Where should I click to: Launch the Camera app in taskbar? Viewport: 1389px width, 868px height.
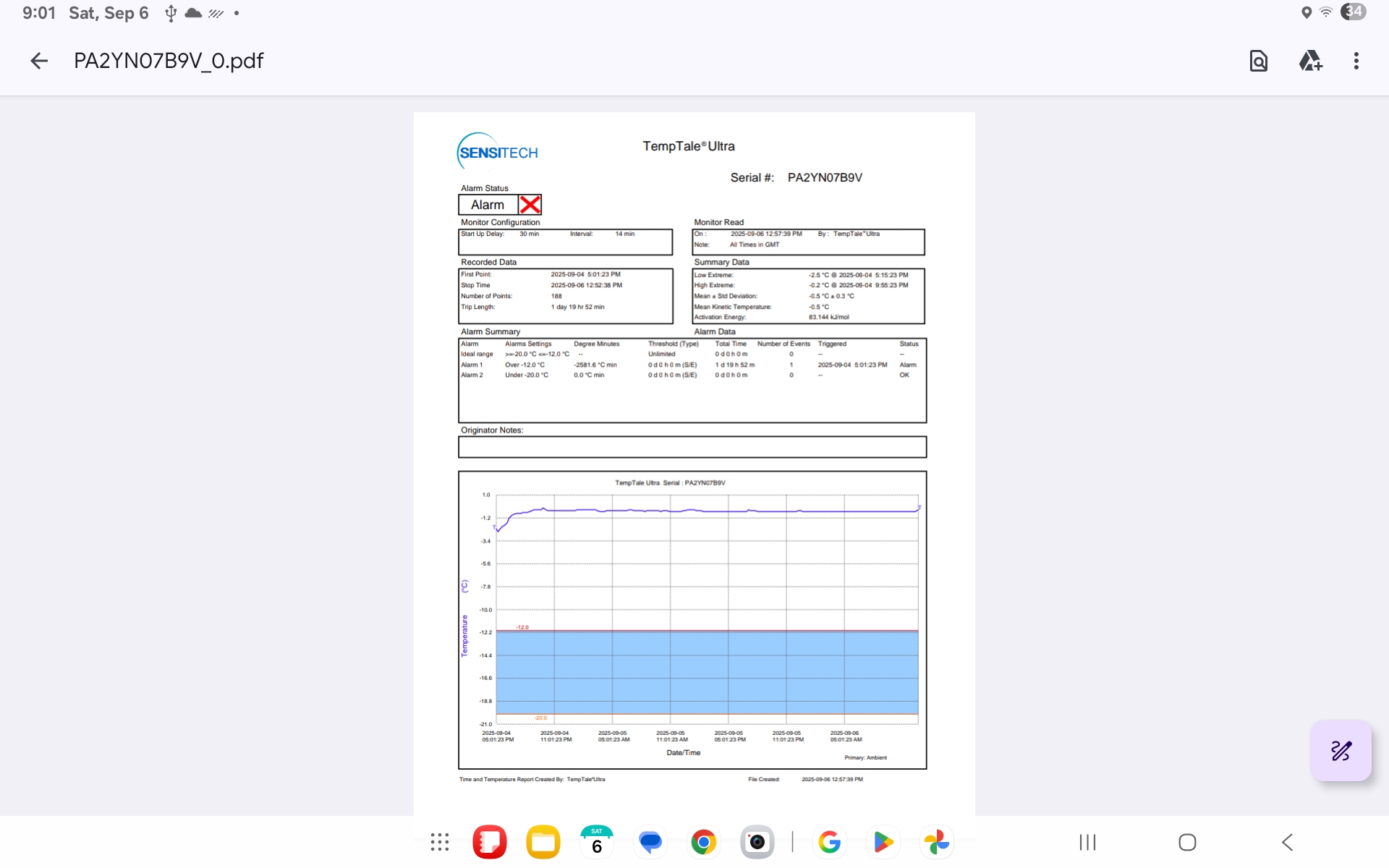(x=757, y=842)
